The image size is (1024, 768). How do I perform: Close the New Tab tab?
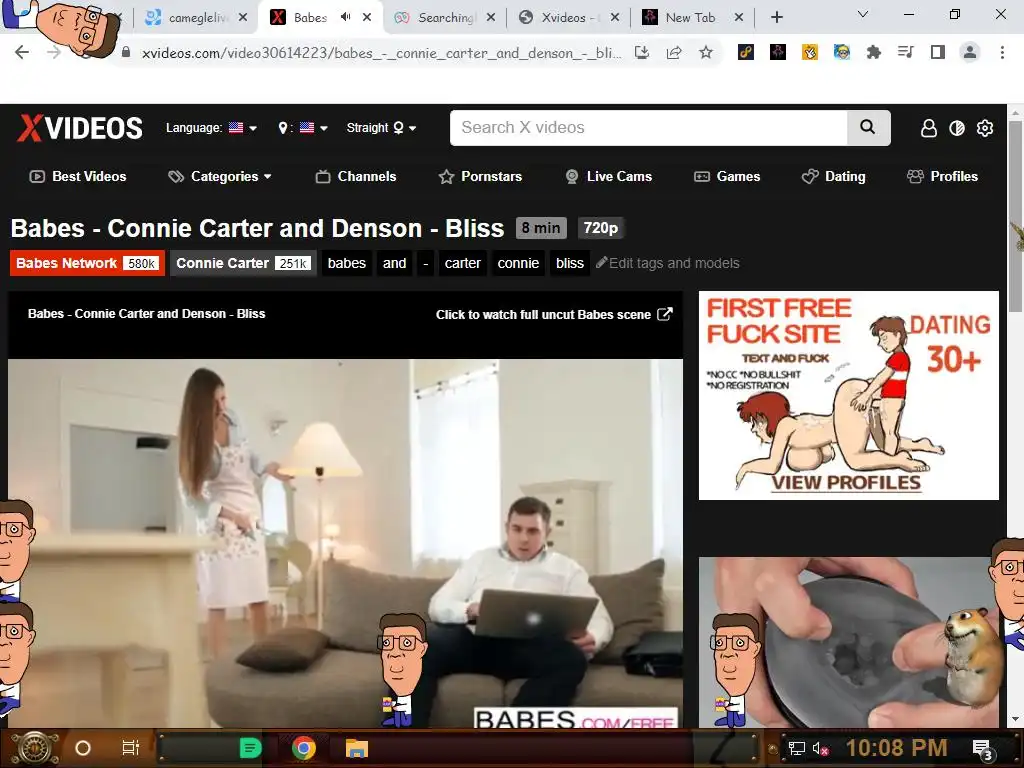click(x=739, y=18)
